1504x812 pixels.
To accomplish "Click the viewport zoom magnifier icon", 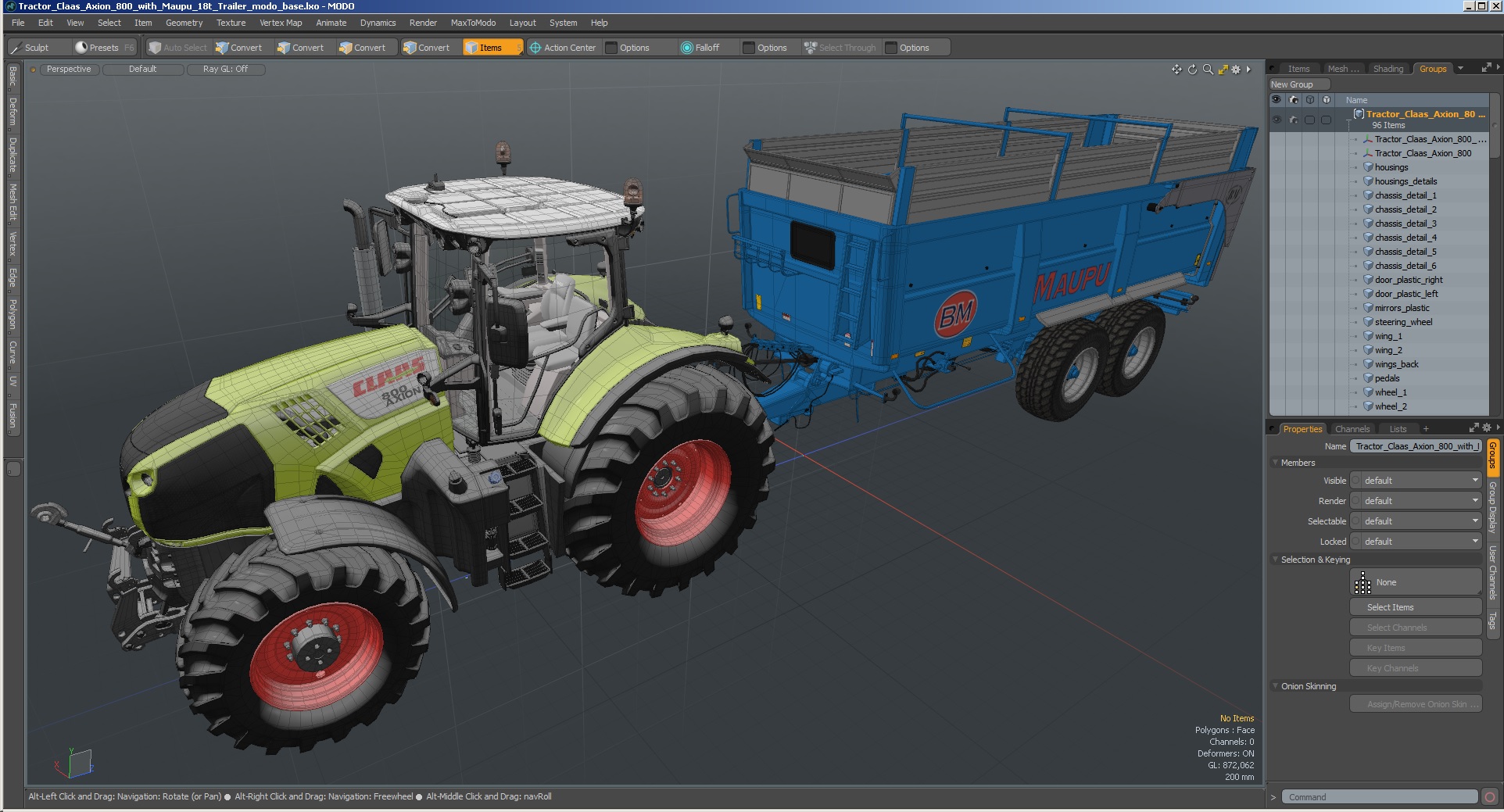I will [1208, 70].
